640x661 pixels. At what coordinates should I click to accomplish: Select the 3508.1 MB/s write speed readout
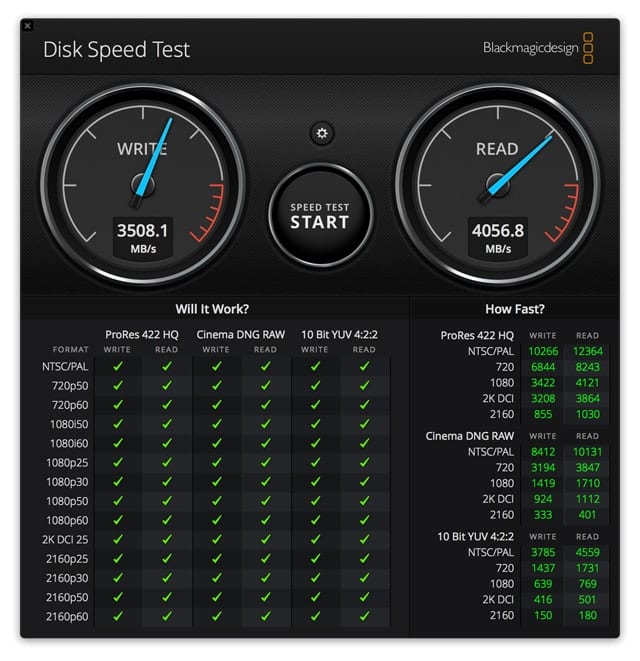point(142,230)
